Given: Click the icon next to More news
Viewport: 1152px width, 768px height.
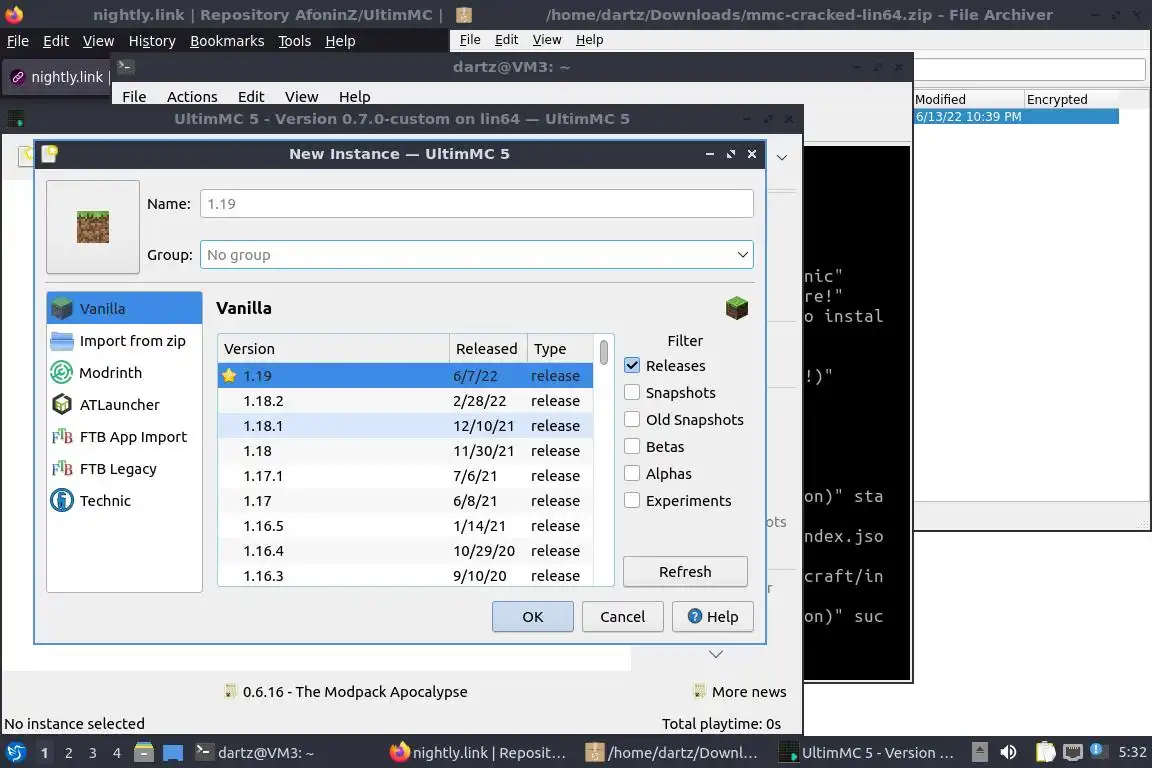Looking at the screenshot, I should click(699, 692).
